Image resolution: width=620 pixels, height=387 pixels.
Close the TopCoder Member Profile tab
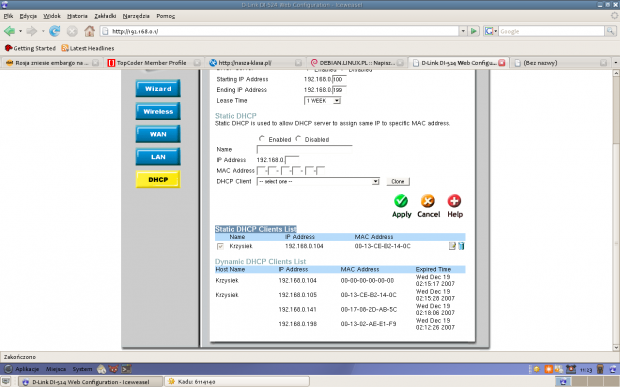197,63
